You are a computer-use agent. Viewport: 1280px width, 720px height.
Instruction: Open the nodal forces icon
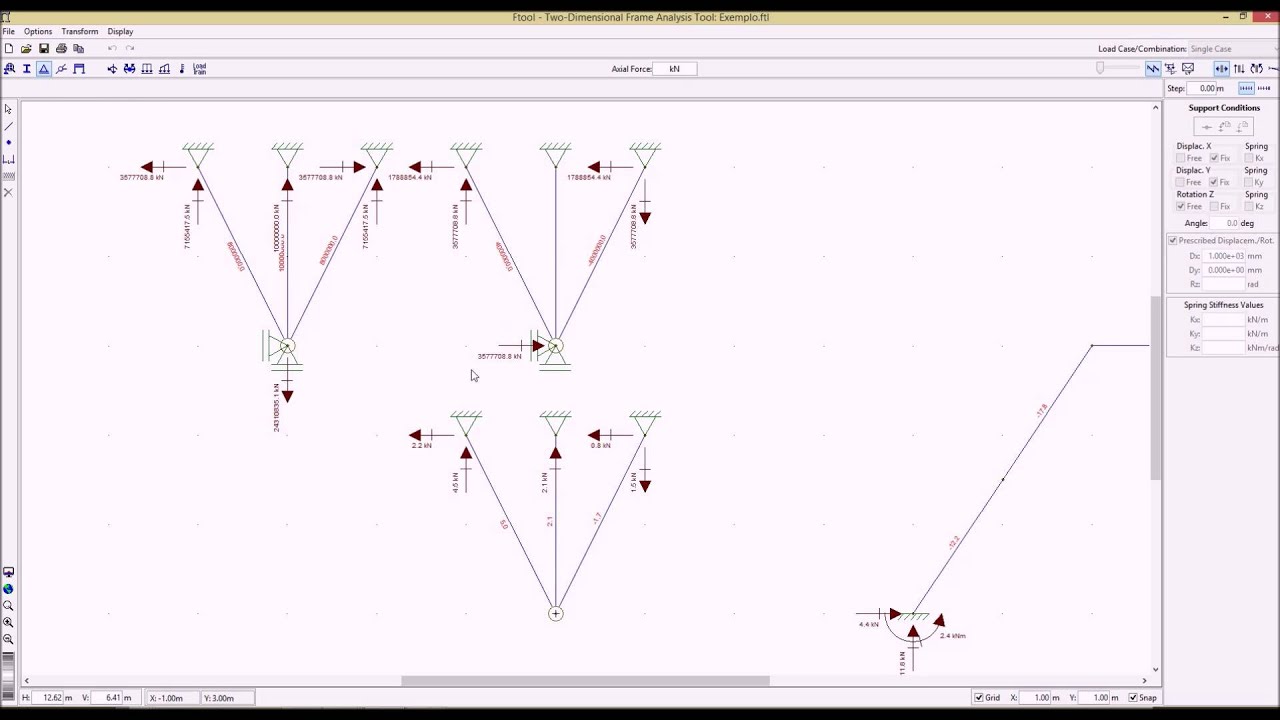[112, 68]
